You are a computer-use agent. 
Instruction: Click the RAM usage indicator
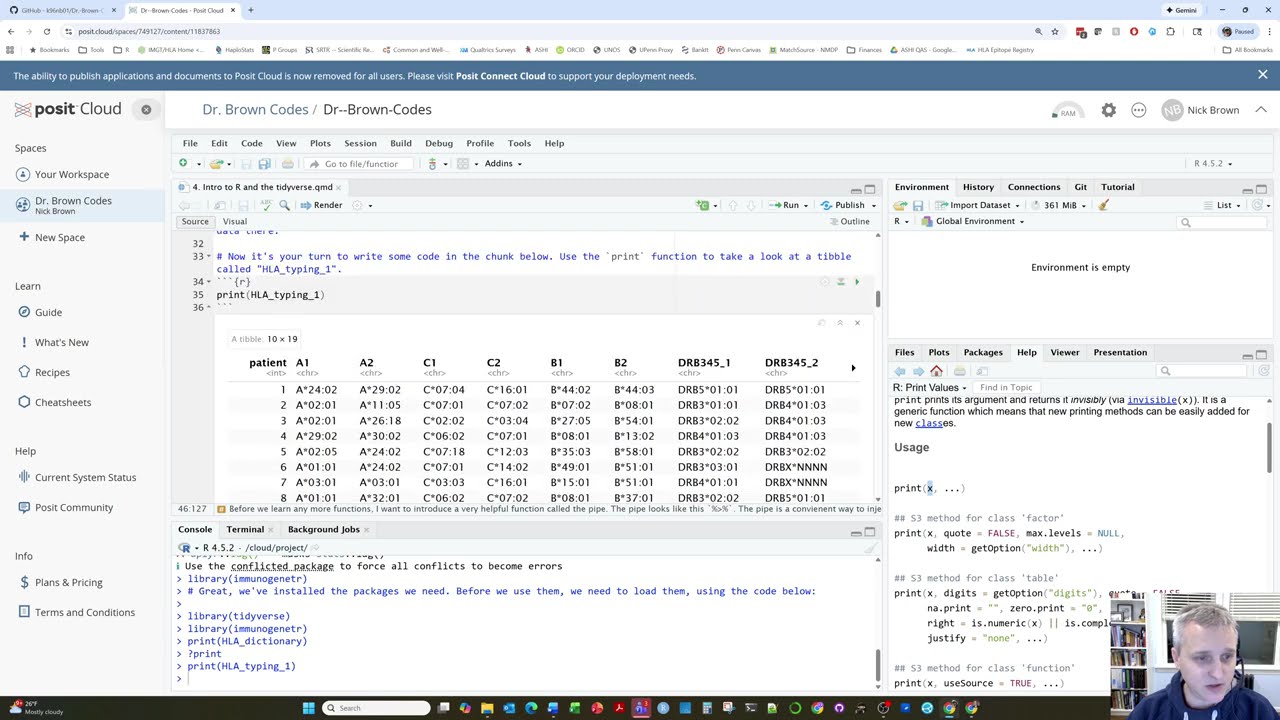tap(1068, 110)
